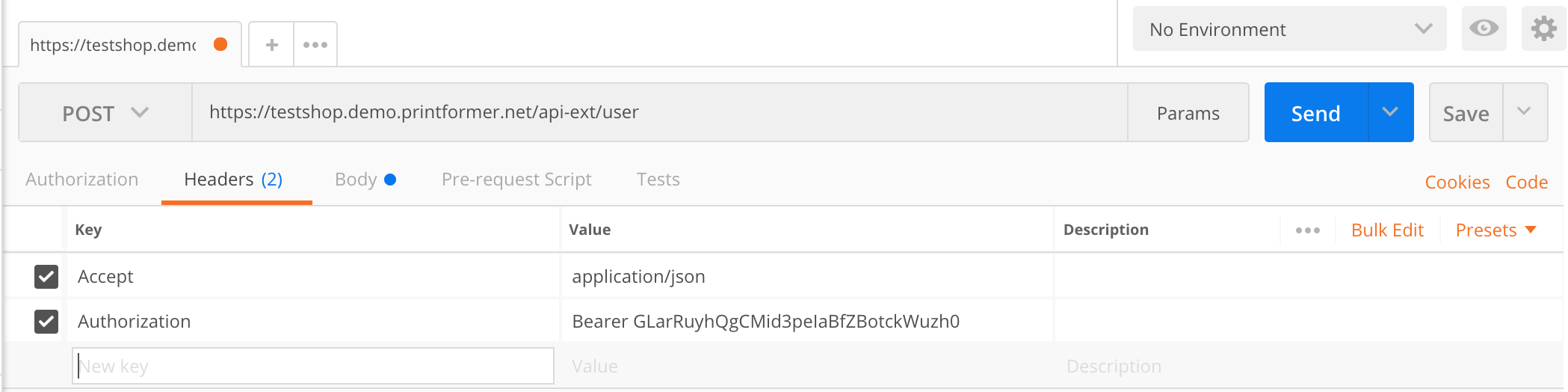Click the environment quick look eye icon
Screen dimensions: 1568x392
(x=1484, y=29)
